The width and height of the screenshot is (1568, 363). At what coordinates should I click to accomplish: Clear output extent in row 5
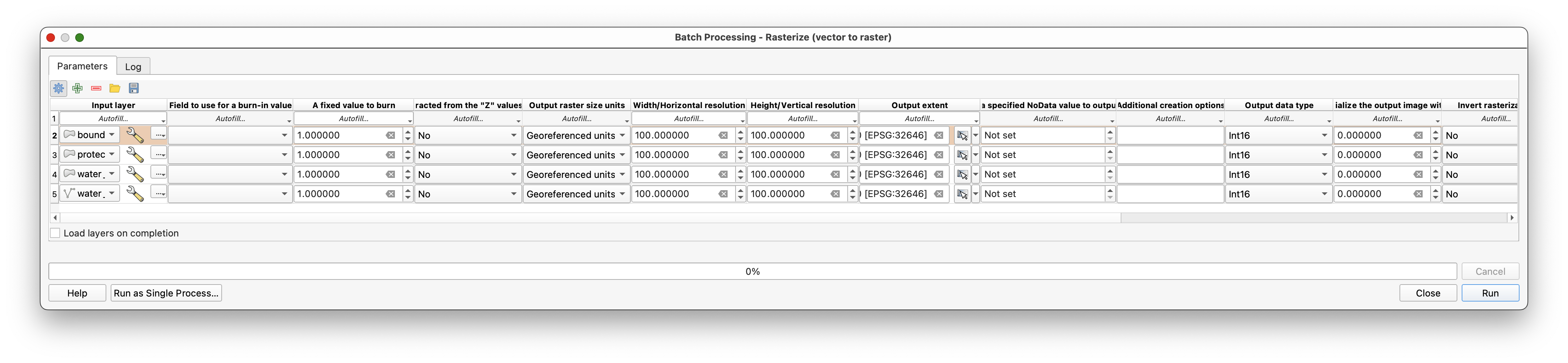click(939, 194)
